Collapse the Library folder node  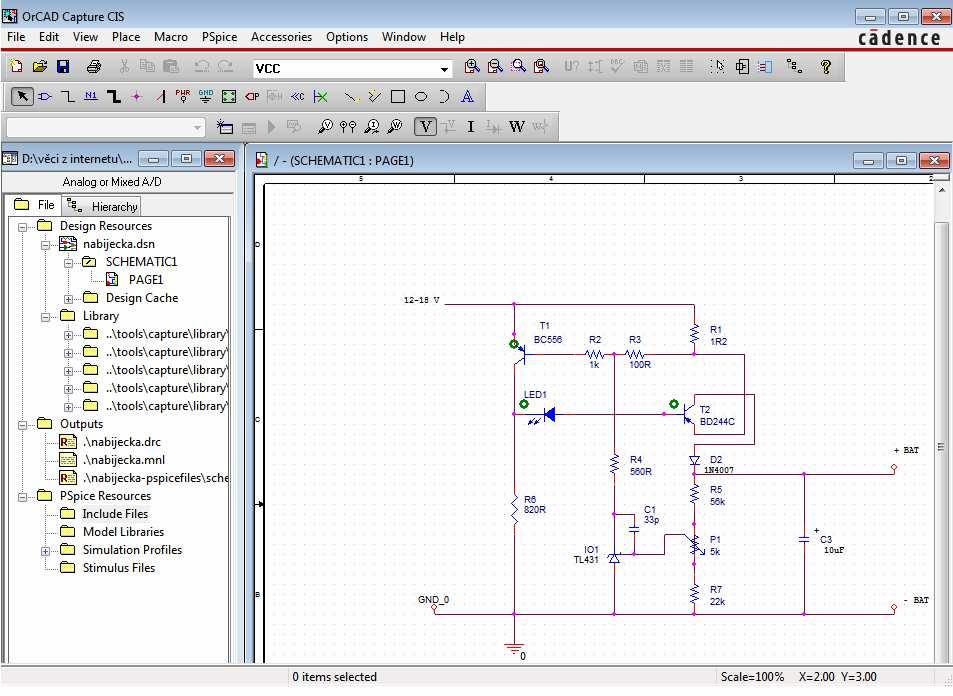click(x=46, y=317)
